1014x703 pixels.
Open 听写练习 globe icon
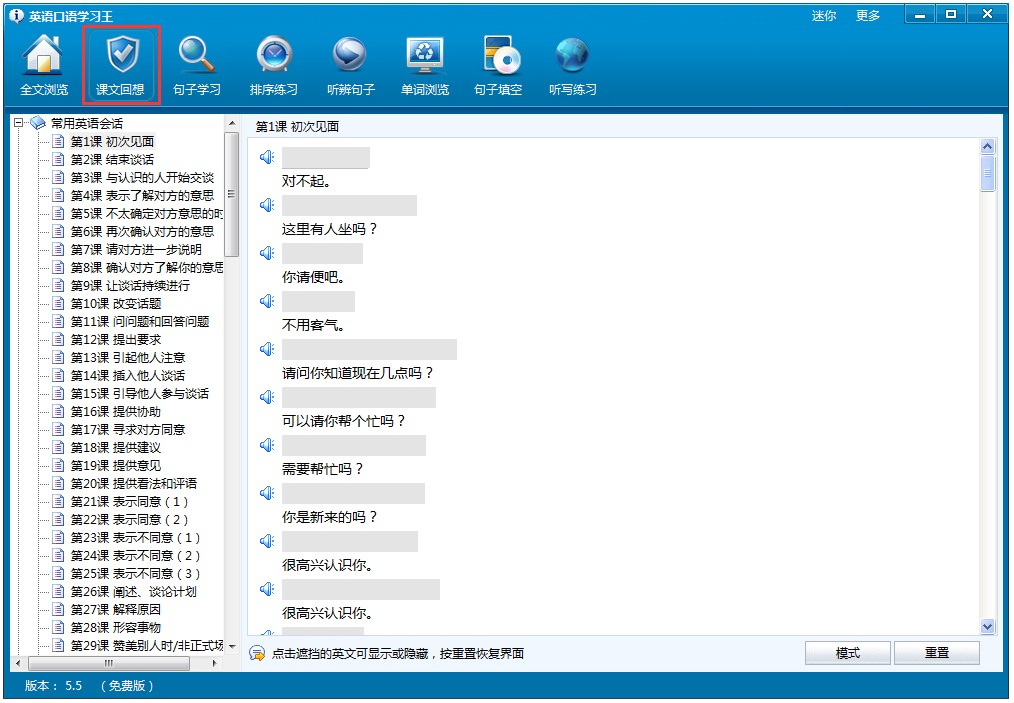click(573, 66)
